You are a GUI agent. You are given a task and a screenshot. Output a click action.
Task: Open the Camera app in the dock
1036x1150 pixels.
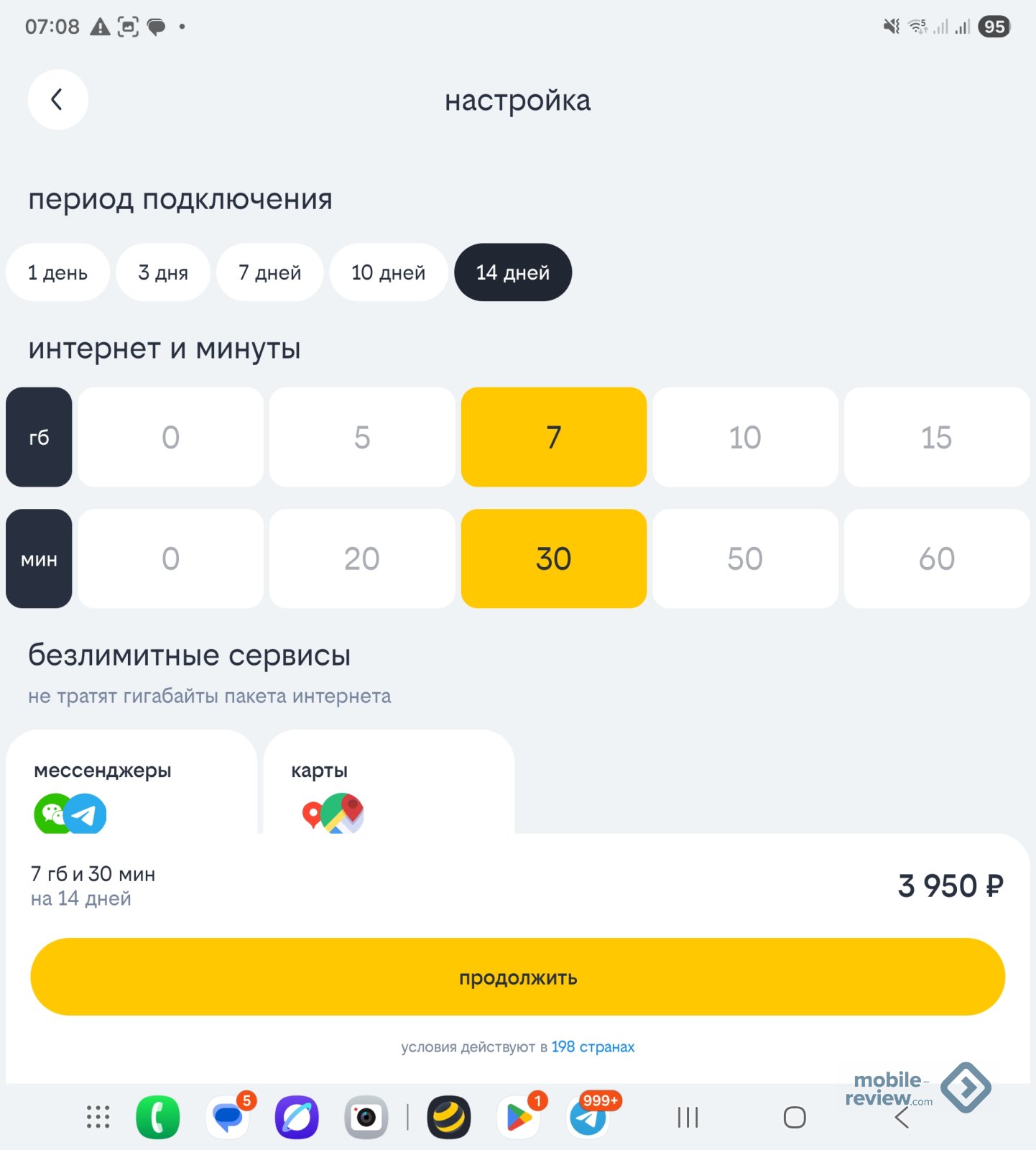pos(366,1118)
